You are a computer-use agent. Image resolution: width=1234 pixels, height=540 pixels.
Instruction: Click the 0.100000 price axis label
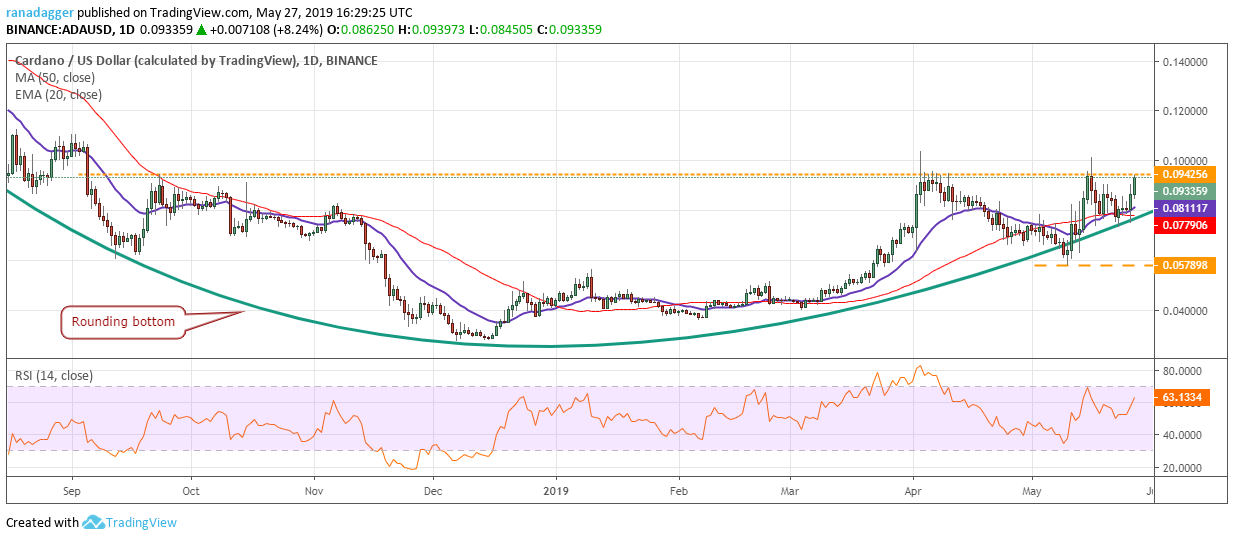tap(1183, 160)
